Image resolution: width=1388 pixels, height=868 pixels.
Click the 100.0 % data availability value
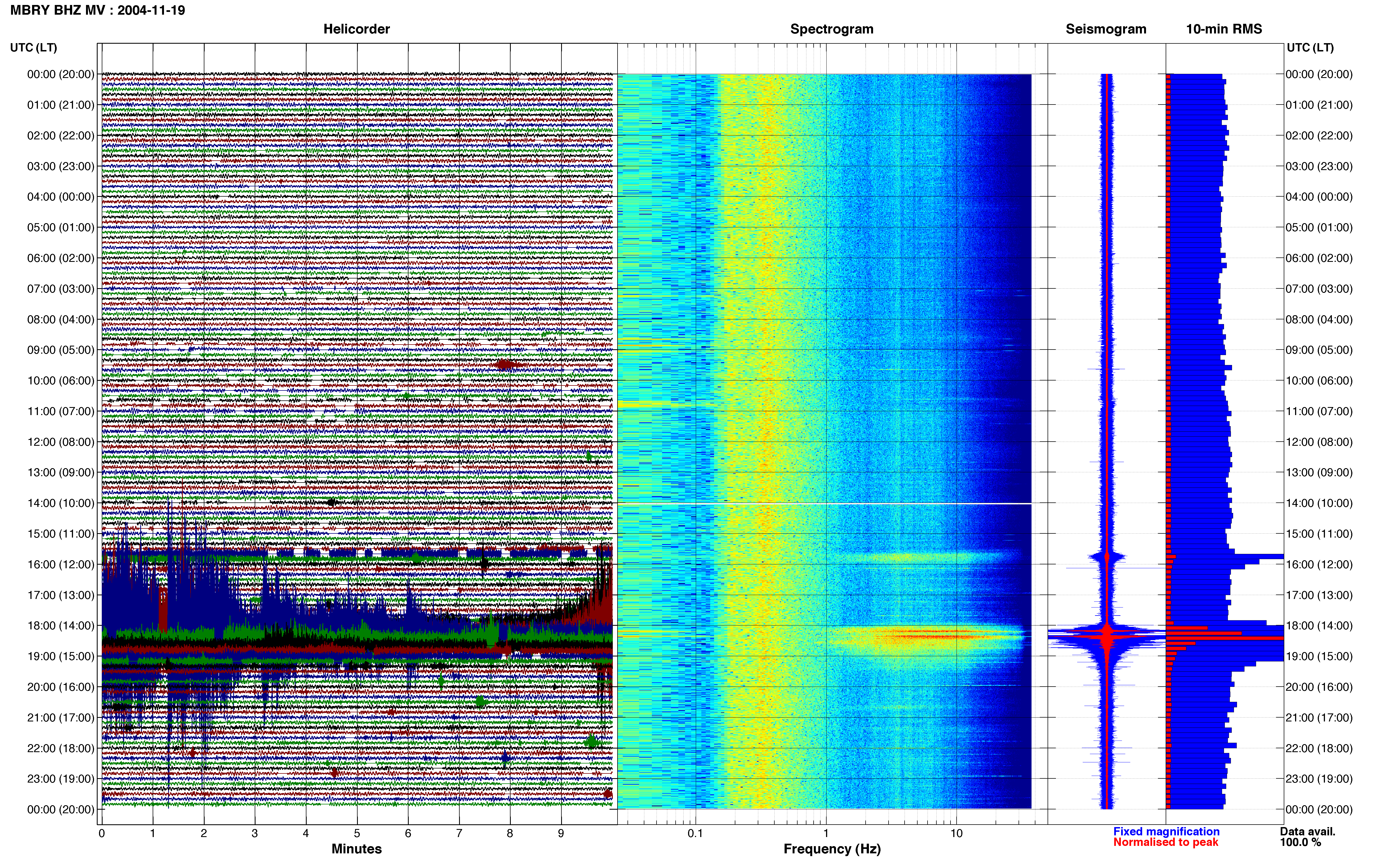pos(1300,842)
